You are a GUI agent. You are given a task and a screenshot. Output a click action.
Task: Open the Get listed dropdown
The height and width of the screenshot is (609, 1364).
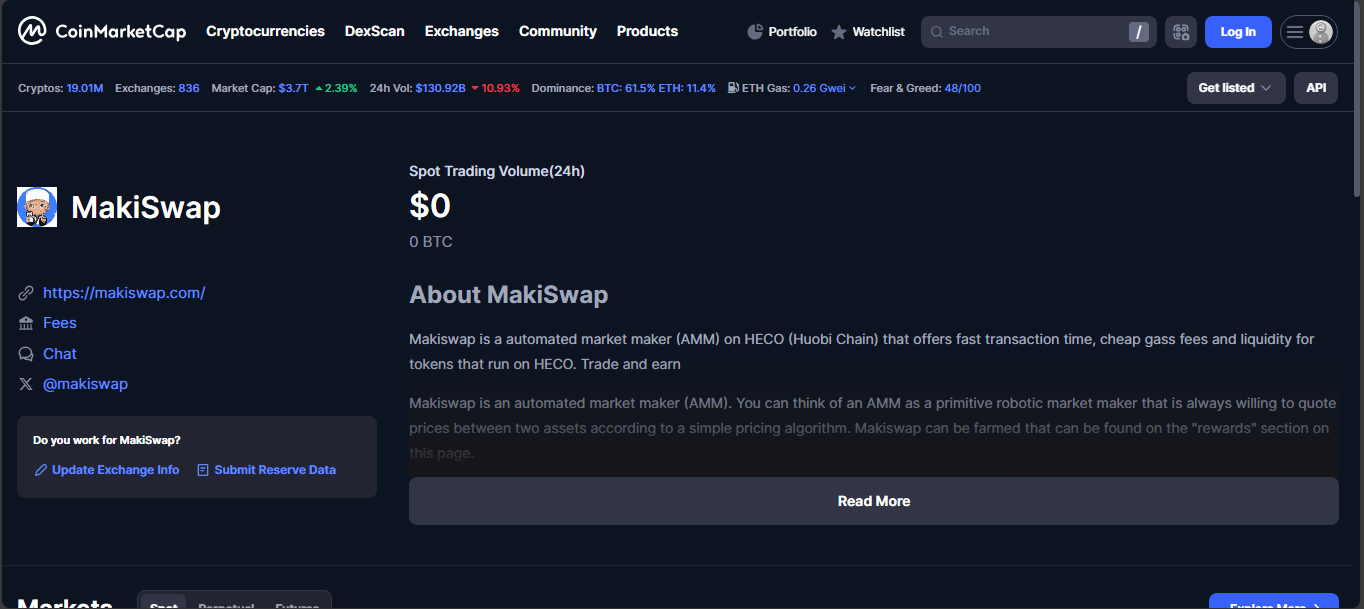tap(1235, 88)
